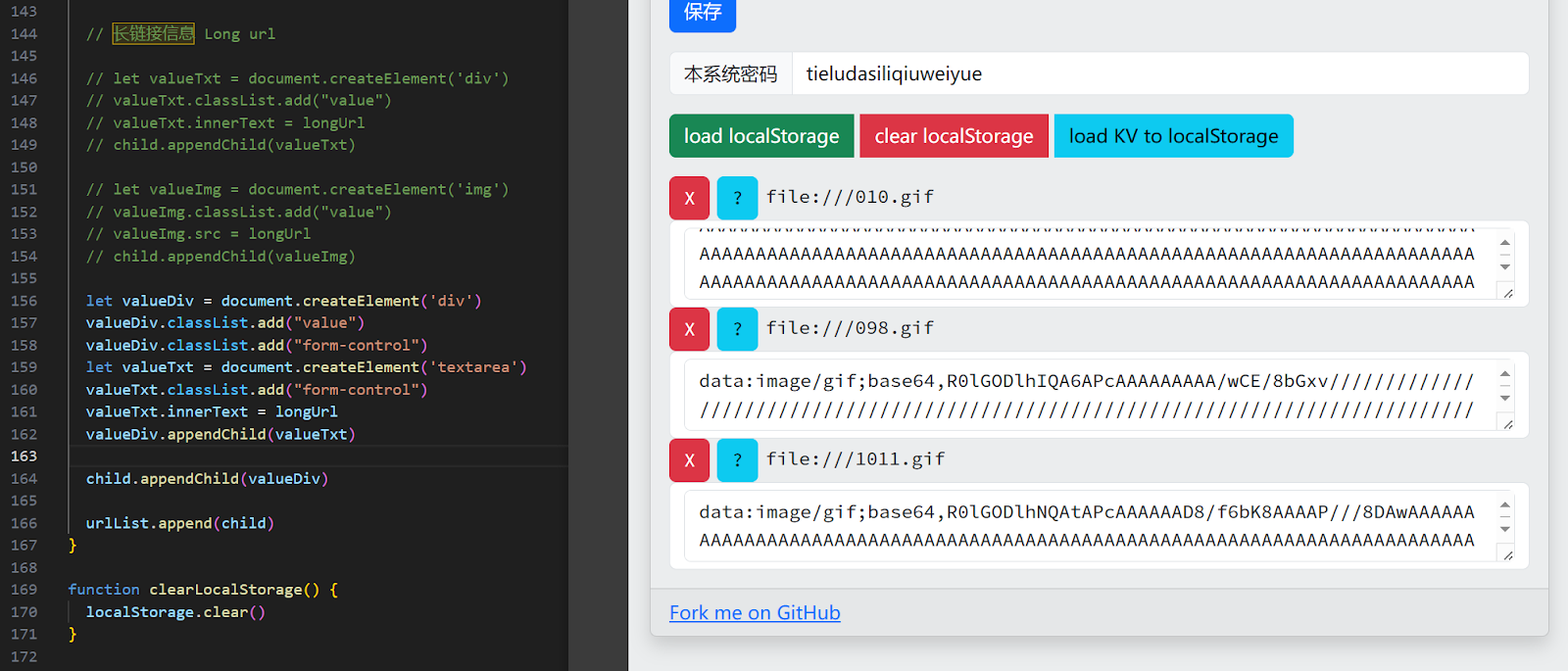
Task: Grab the resize handle of 010.gif textarea
Action: [x=1507, y=293]
